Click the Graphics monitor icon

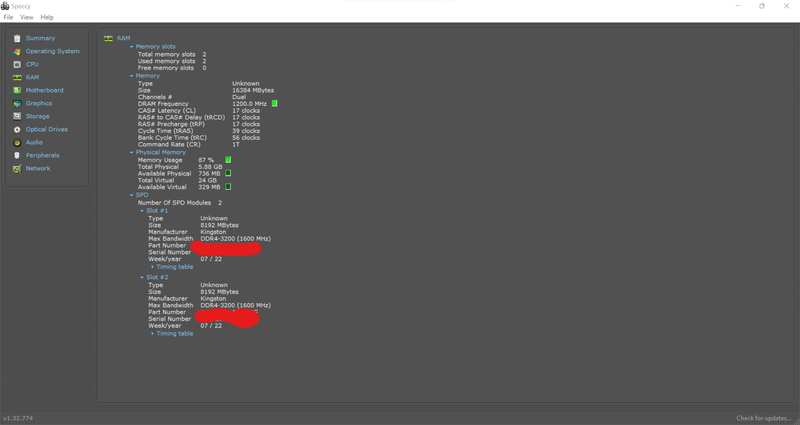(17, 104)
